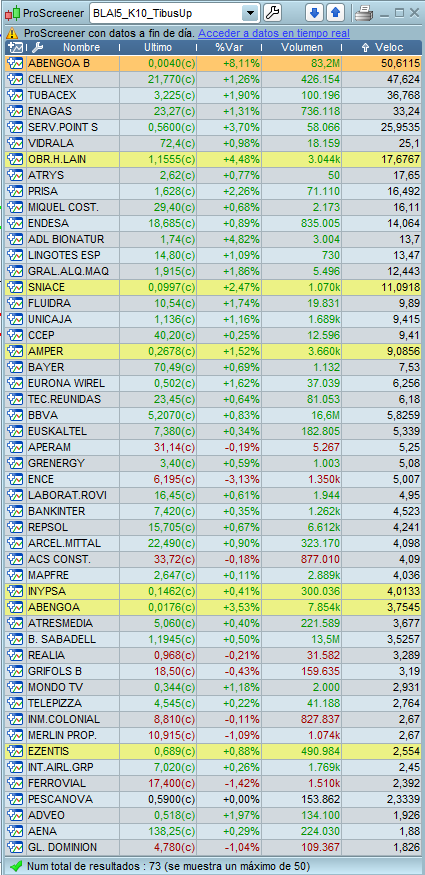
Task: Open chart icon for the AENA row
Action: click(14, 831)
